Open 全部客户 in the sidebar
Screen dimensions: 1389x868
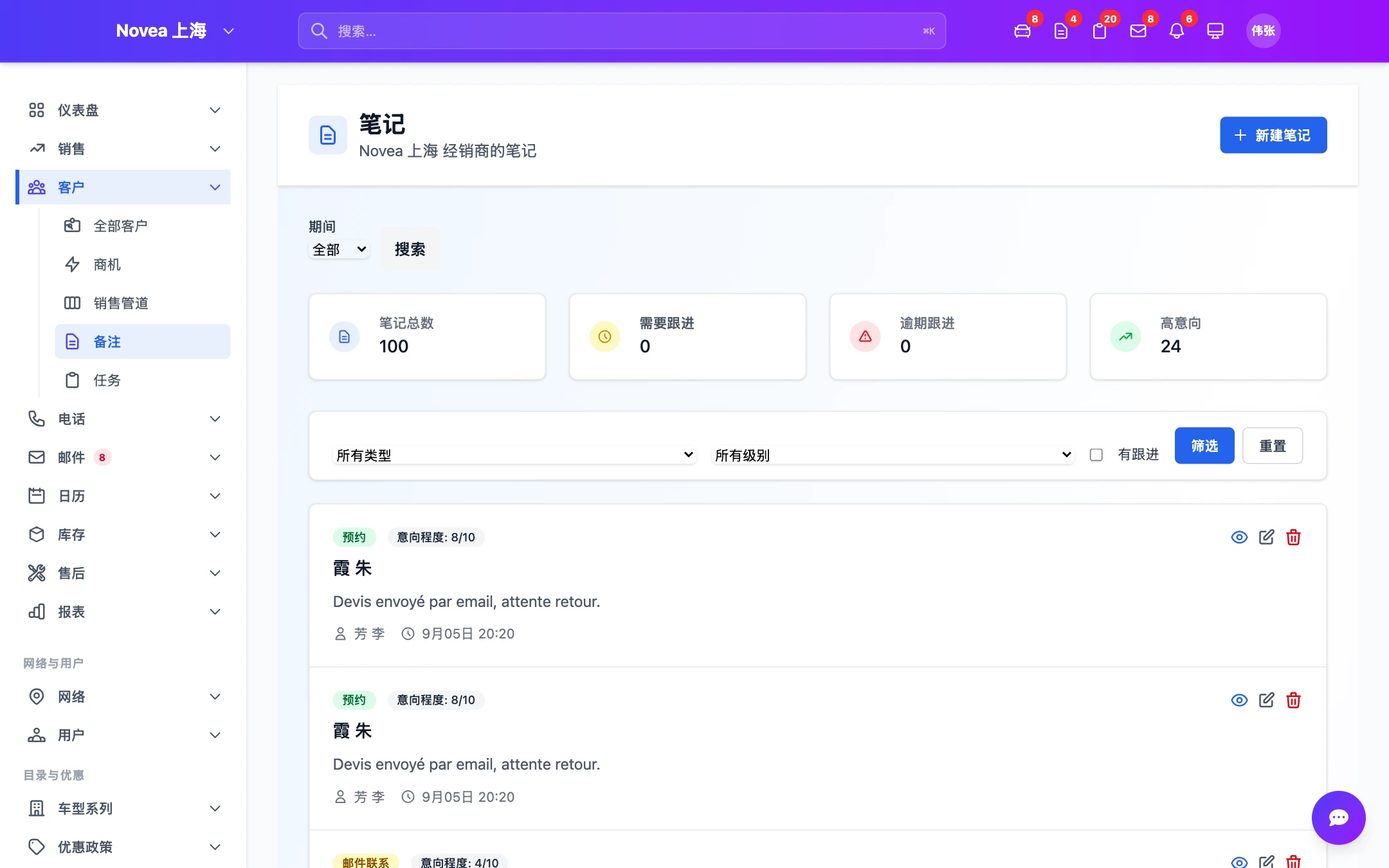pyautogui.click(x=143, y=226)
